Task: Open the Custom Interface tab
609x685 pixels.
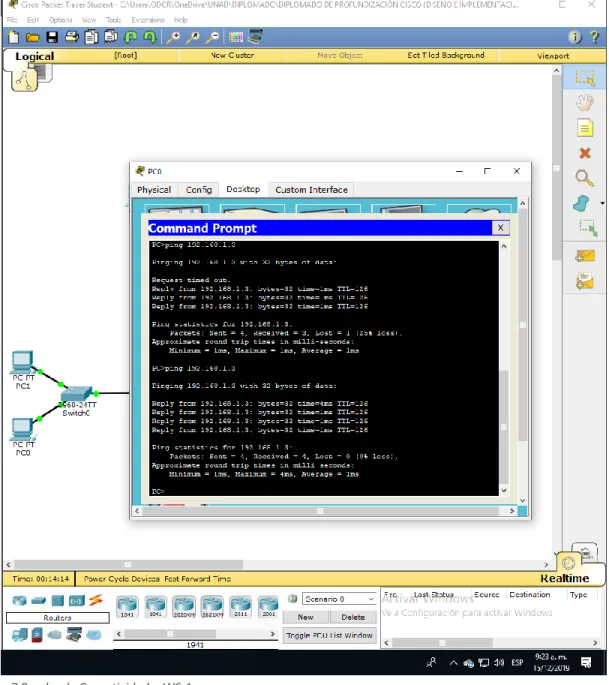Action: 311,190
